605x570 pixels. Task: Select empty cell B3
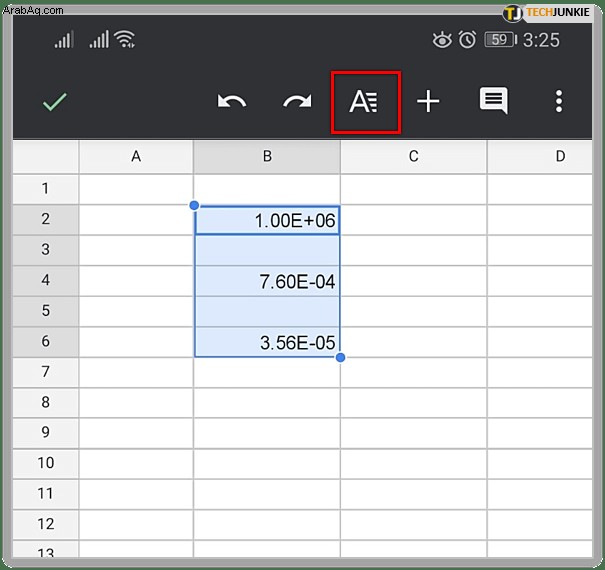coord(267,250)
